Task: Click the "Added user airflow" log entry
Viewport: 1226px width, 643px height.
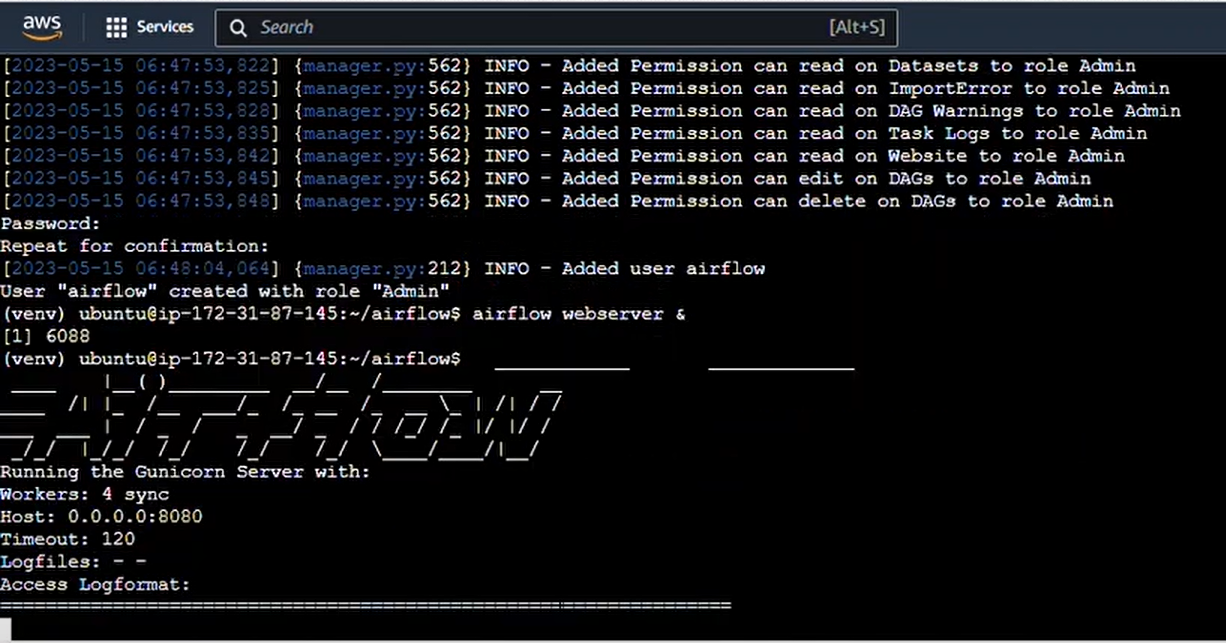Action: tap(663, 268)
